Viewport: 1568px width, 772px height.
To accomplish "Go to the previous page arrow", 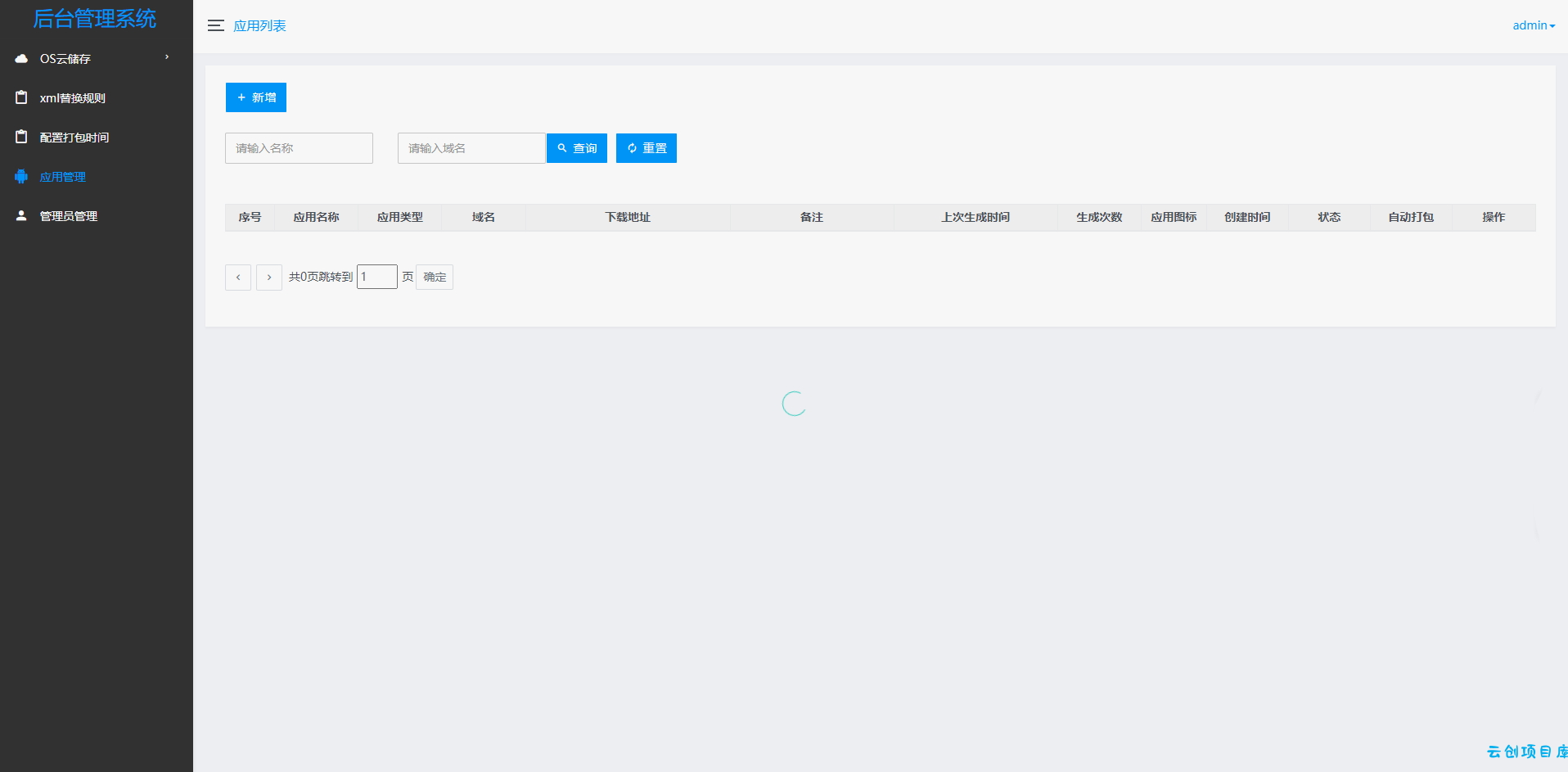I will [238, 277].
